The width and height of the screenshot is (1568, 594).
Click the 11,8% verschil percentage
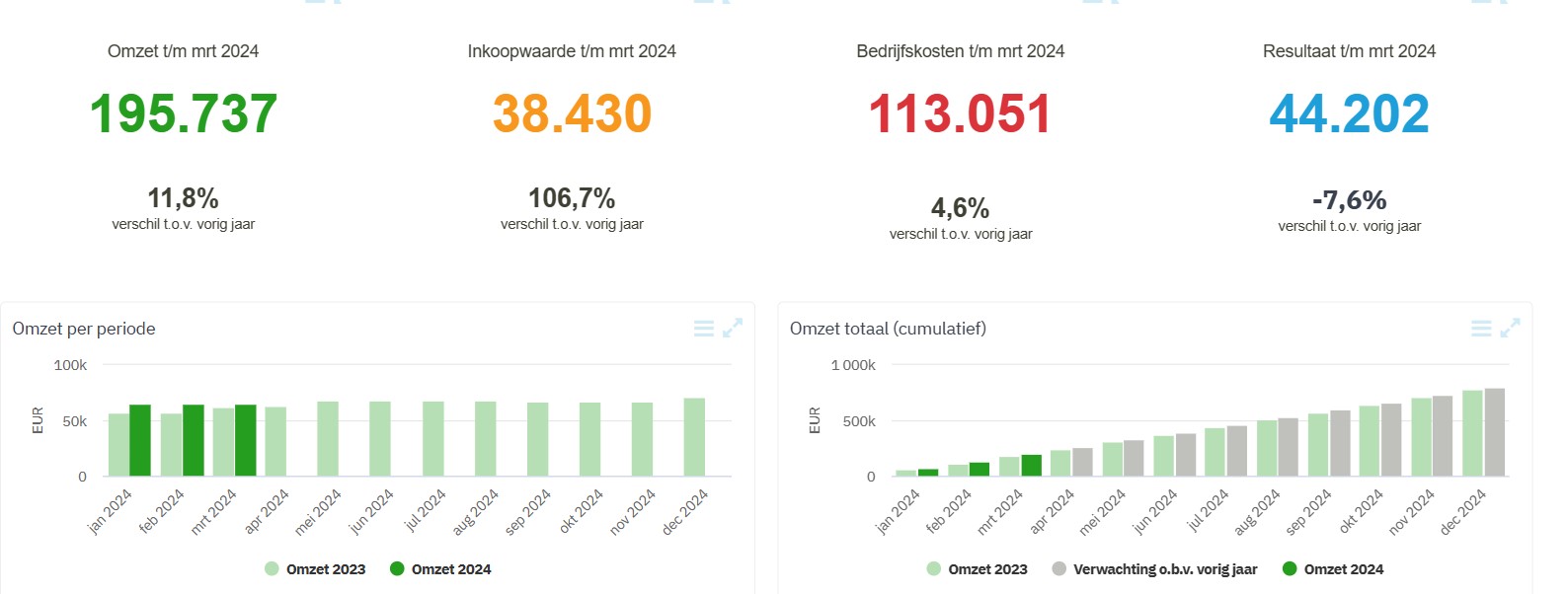tap(182, 196)
